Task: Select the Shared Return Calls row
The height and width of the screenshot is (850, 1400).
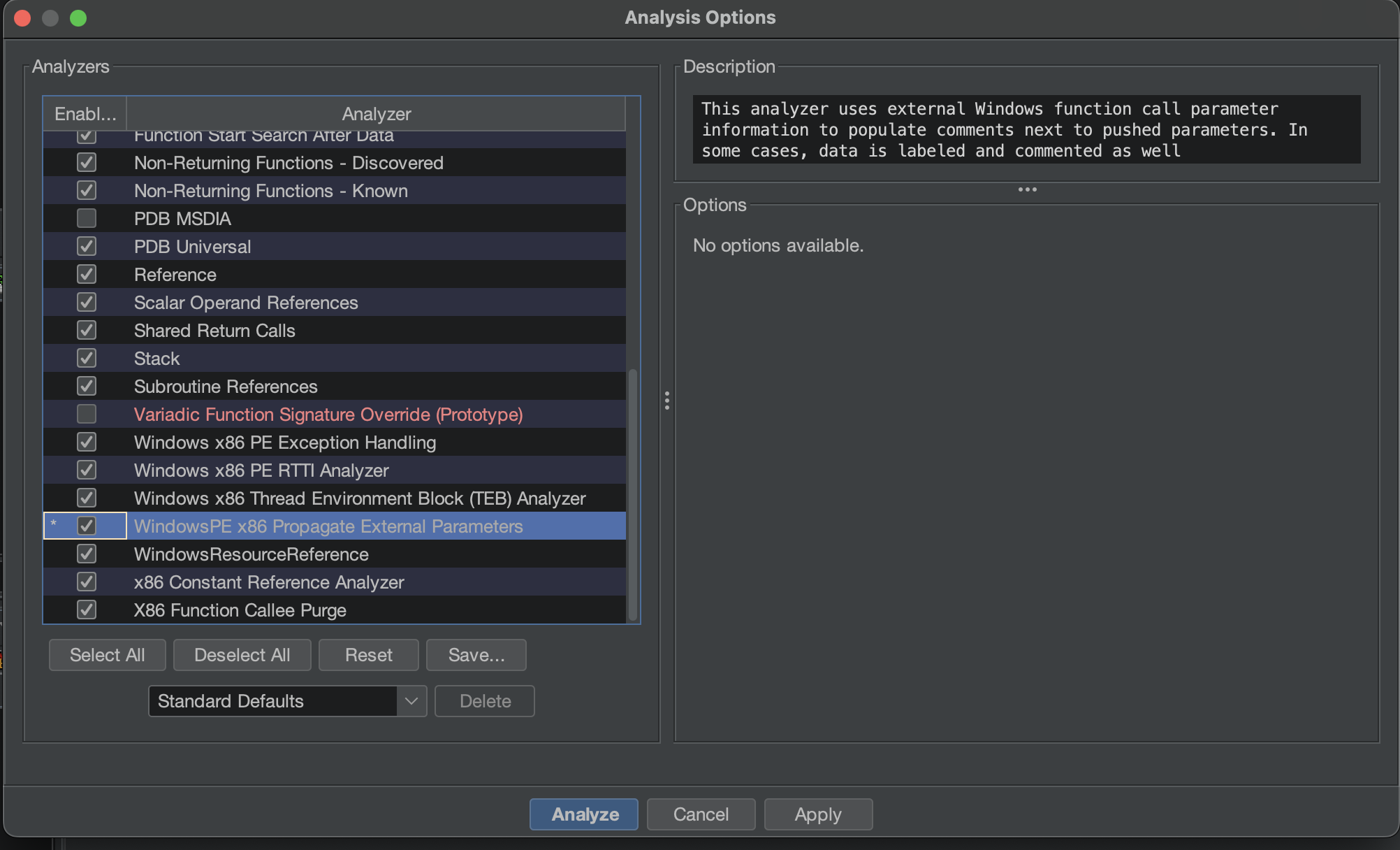Action: coord(335,331)
